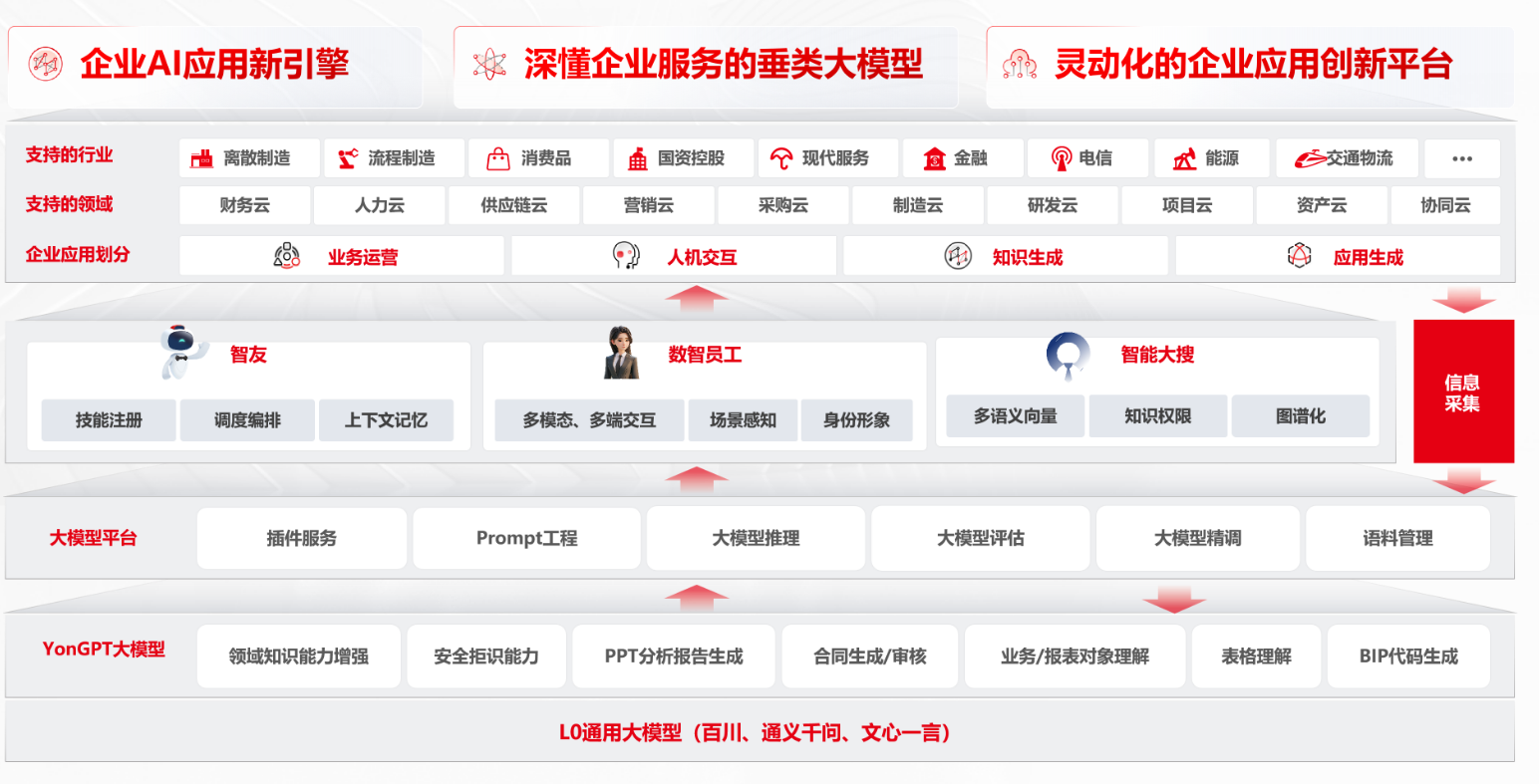This screenshot has width=1539, height=784.
Task: Select the 供应链云 domain box
Action: point(514,205)
